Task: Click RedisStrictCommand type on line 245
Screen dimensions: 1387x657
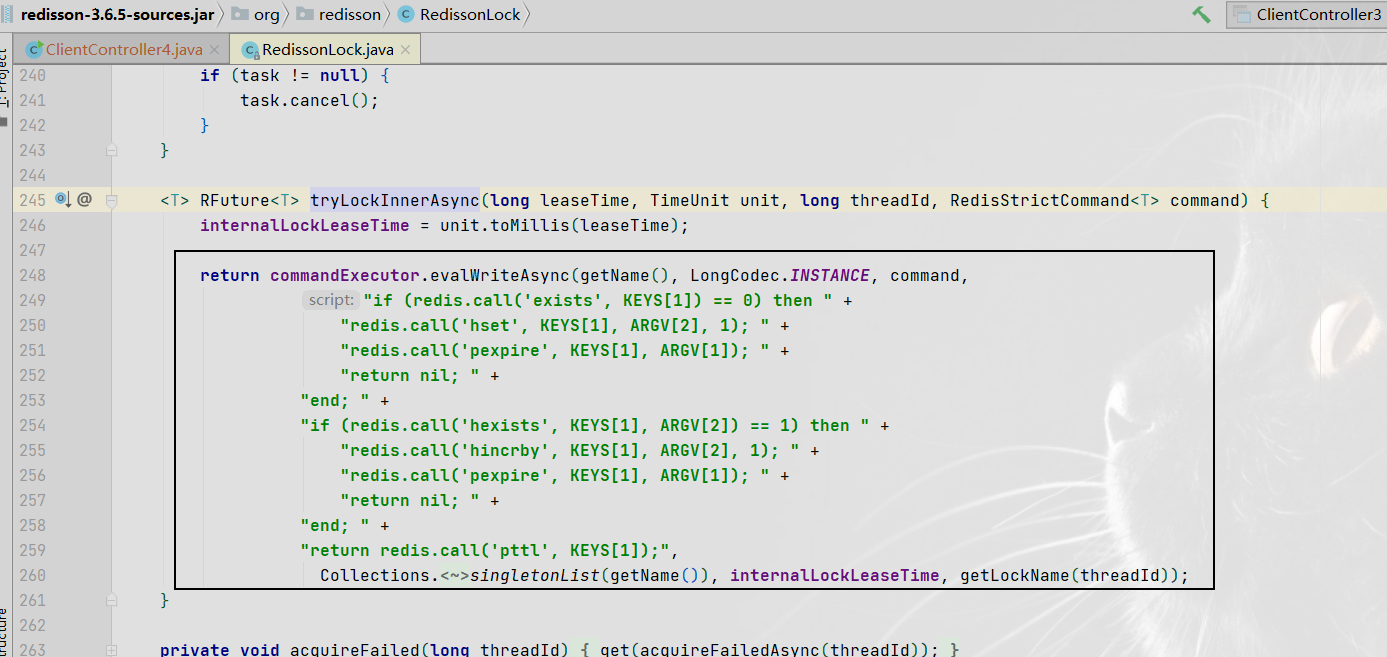Action: pyautogui.click(x=1040, y=200)
